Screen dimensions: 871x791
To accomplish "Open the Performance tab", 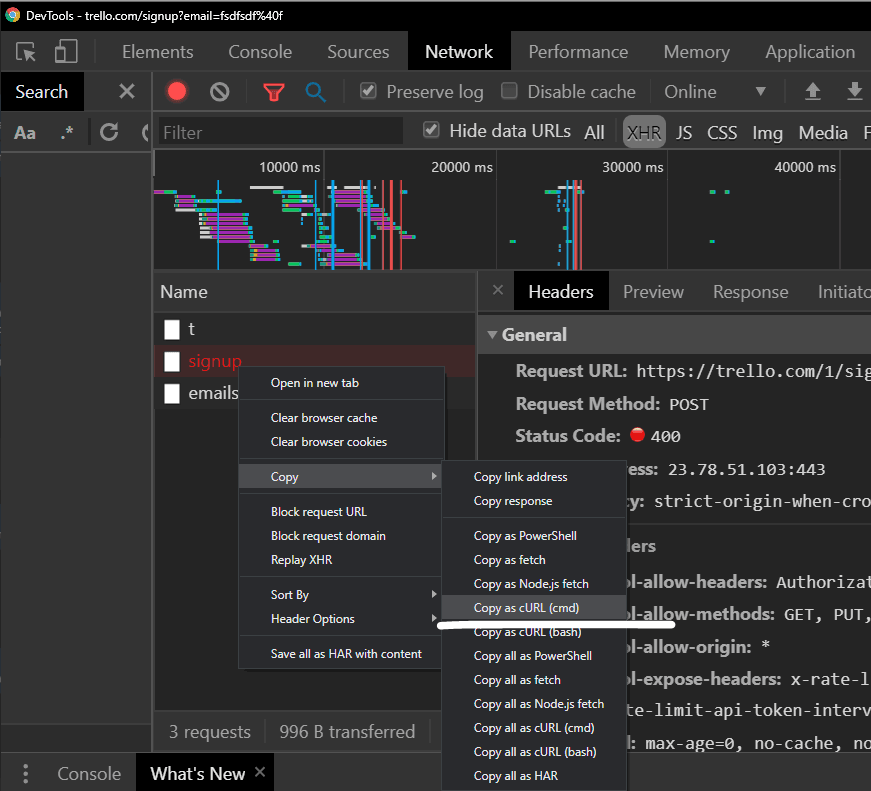I will (578, 52).
